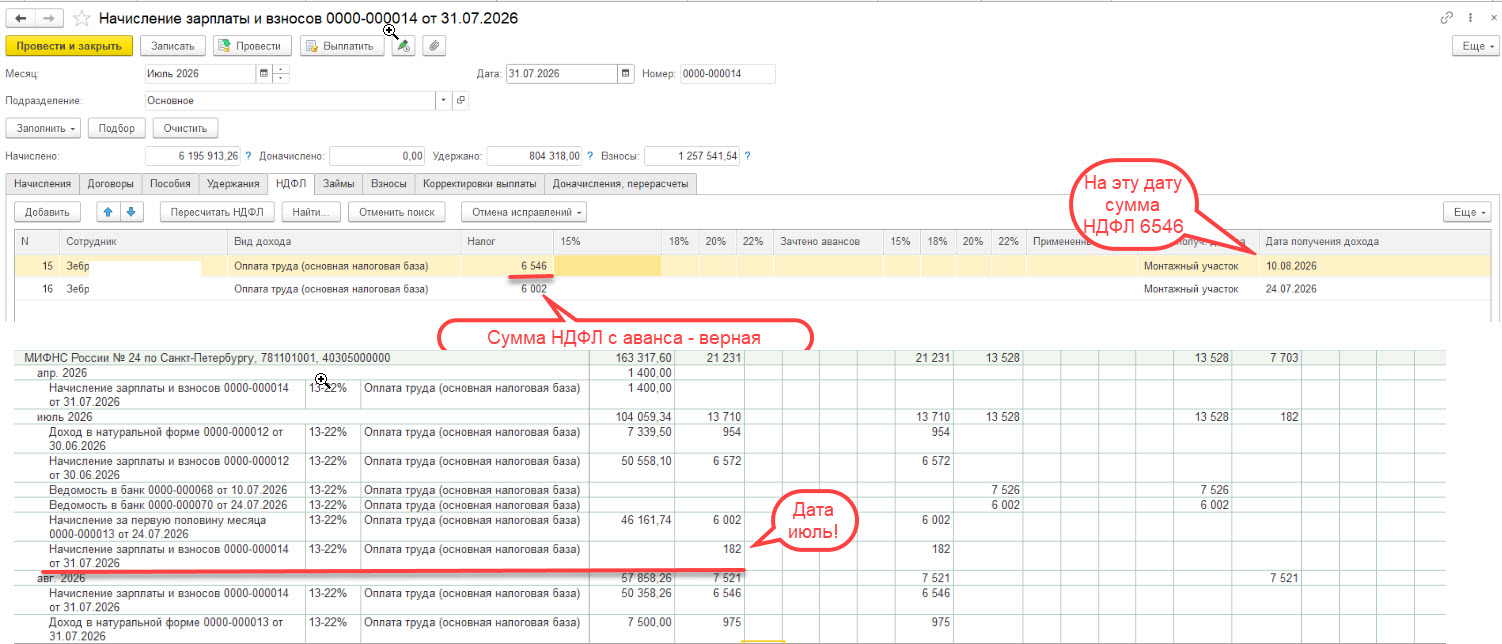Viewport: 1502px width, 644px height.
Task: Click the Месяц field showing Июль 2026
Action: (x=200, y=73)
